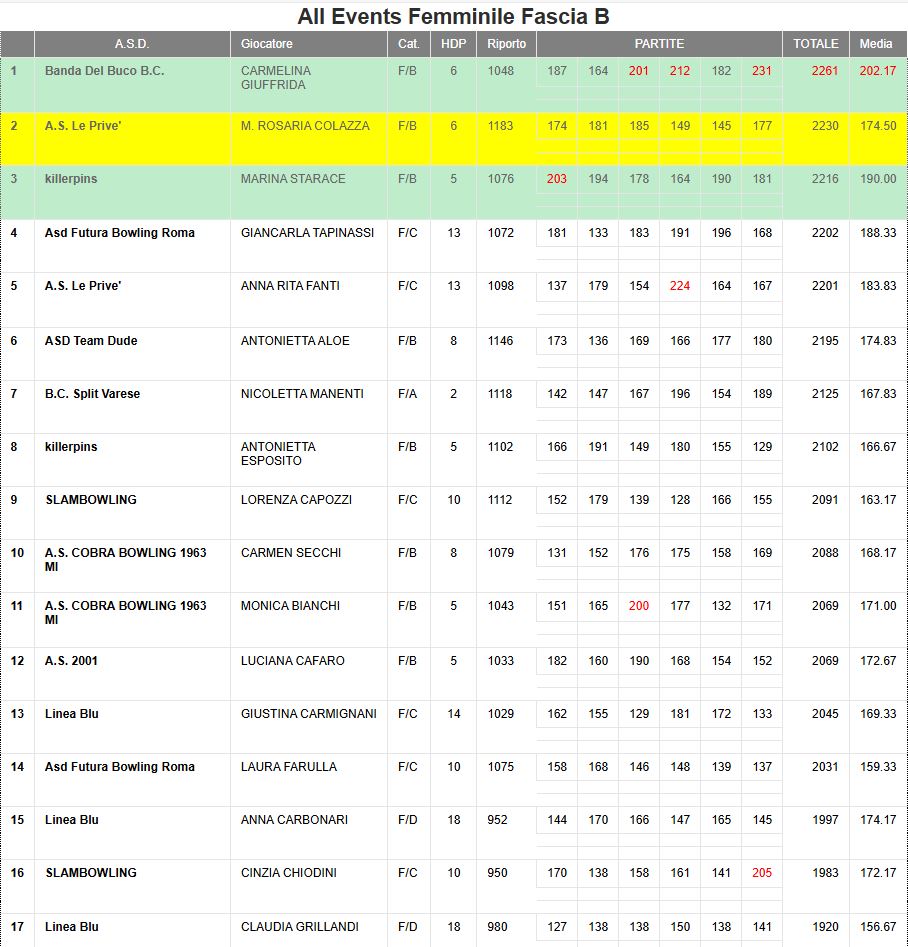This screenshot has width=908, height=947.
Task: Select player LORENZA CAPOZZI
Action: pyautogui.click(x=296, y=500)
